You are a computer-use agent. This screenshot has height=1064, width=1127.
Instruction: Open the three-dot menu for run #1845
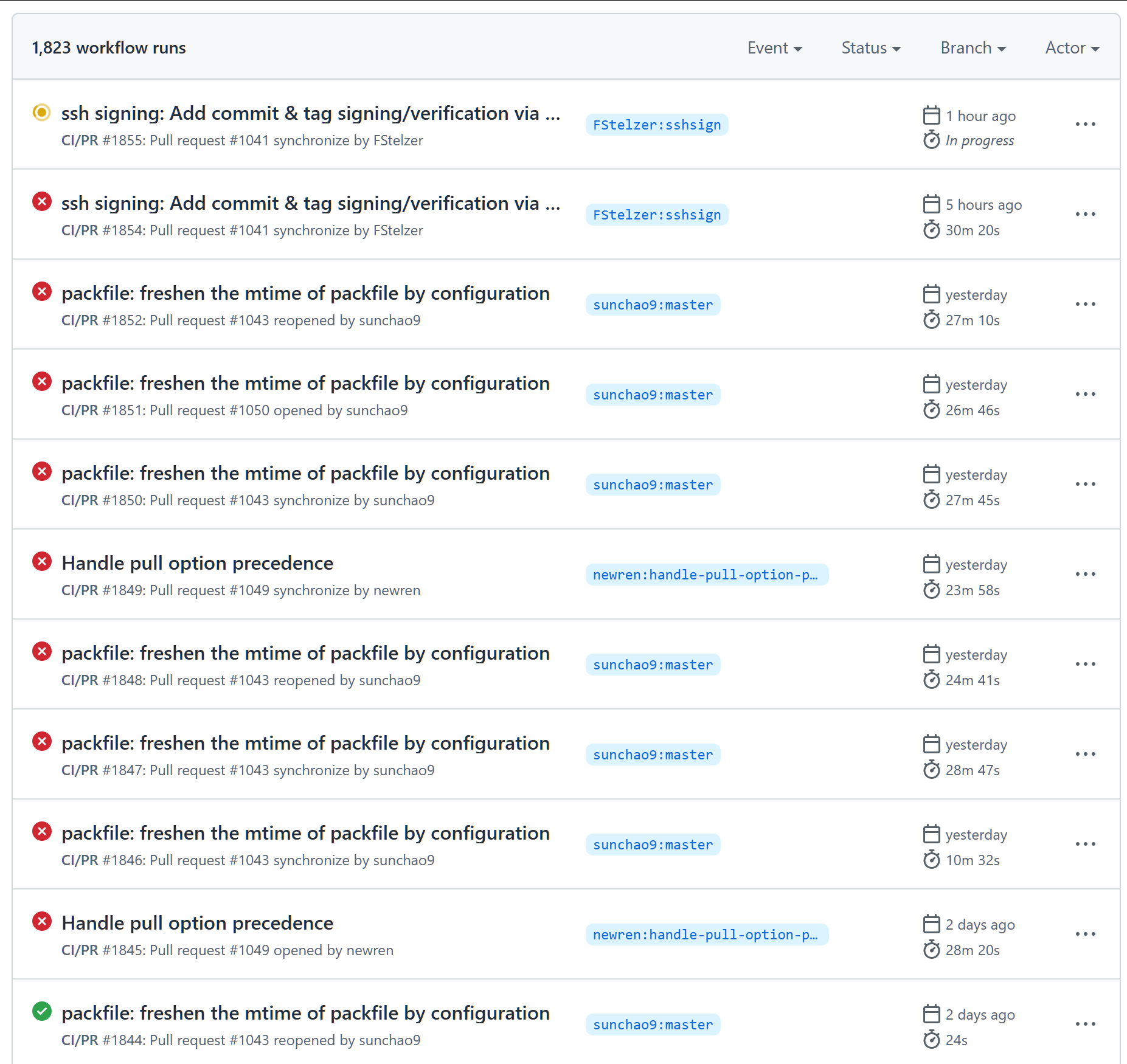point(1086,934)
